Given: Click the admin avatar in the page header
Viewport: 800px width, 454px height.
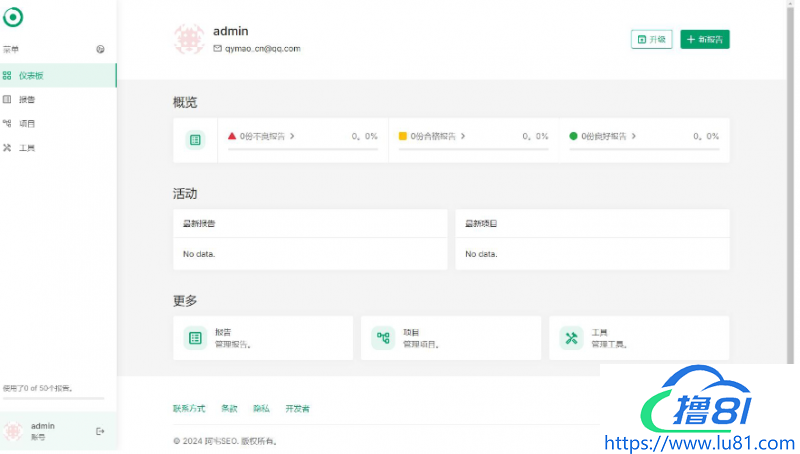Looking at the screenshot, I should pos(189,39).
